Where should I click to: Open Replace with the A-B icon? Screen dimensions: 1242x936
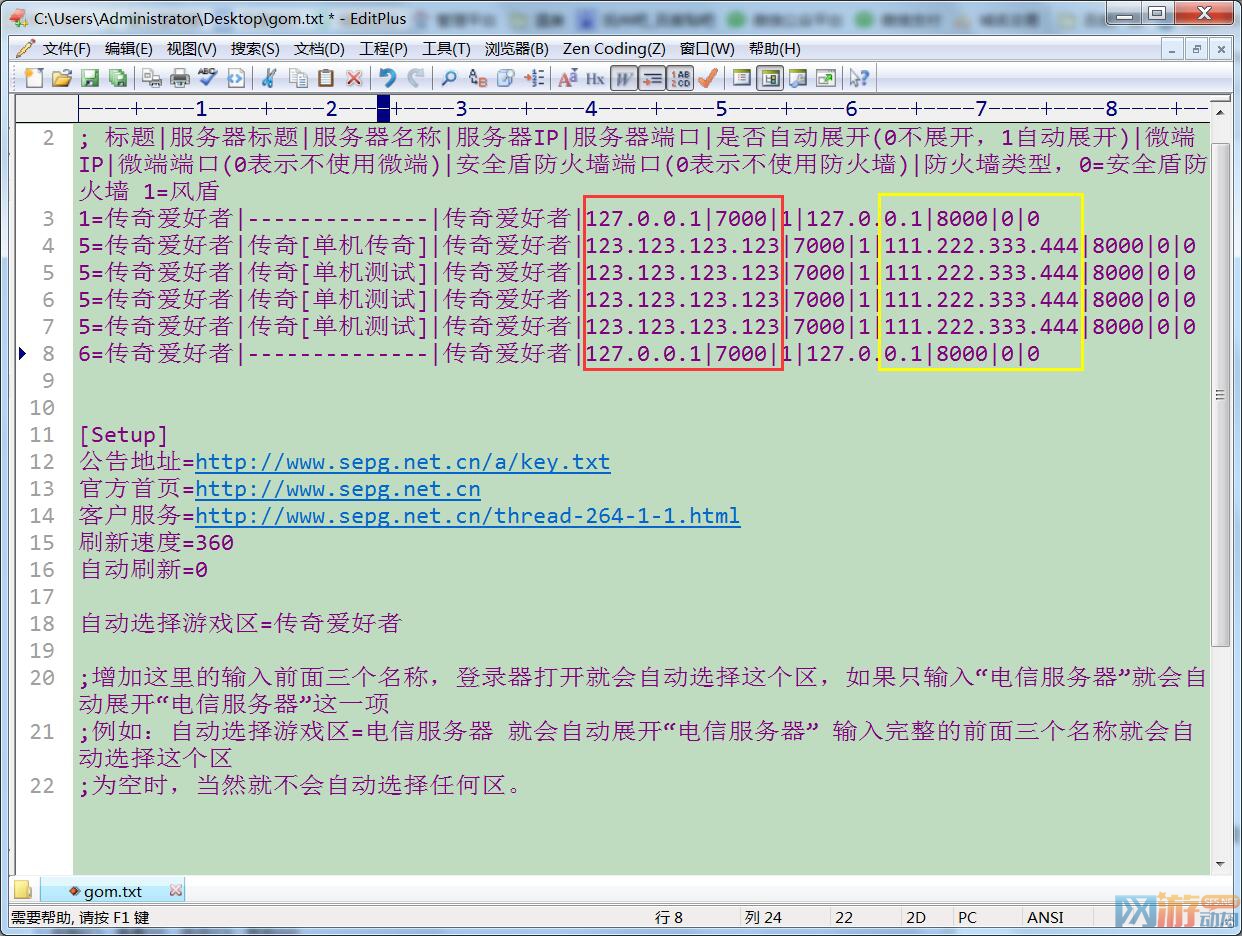[478, 78]
